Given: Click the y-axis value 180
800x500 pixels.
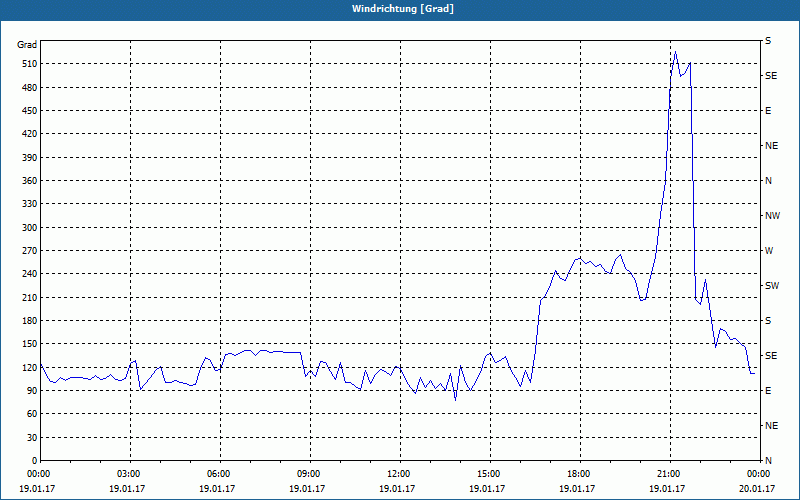Looking at the screenshot, I should (30, 321).
